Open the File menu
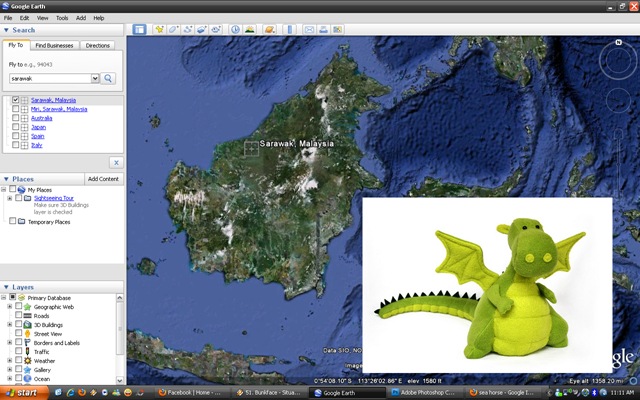Viewport: 640px width, 400px height. 8,18
